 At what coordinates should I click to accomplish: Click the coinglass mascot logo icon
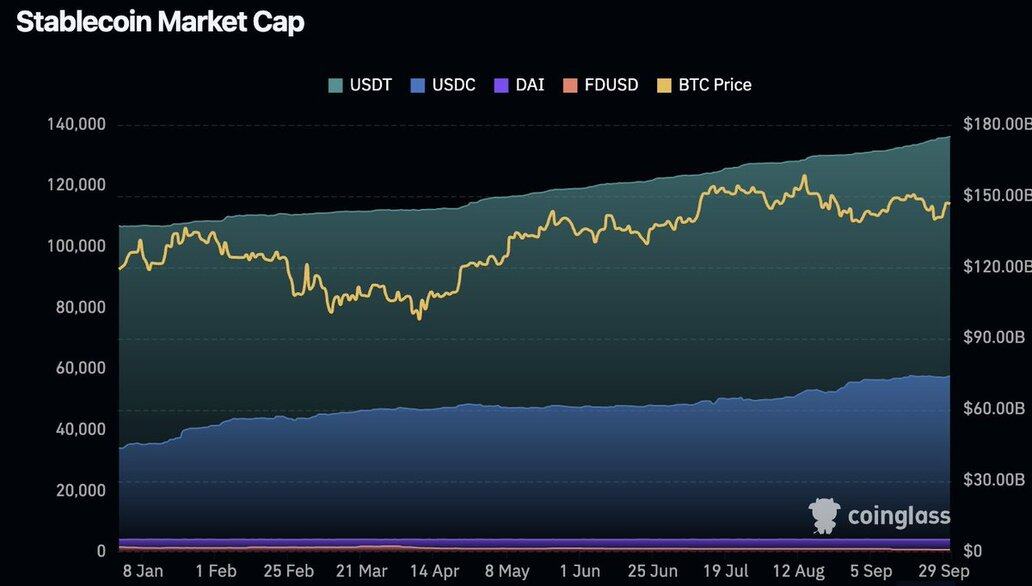825,515
